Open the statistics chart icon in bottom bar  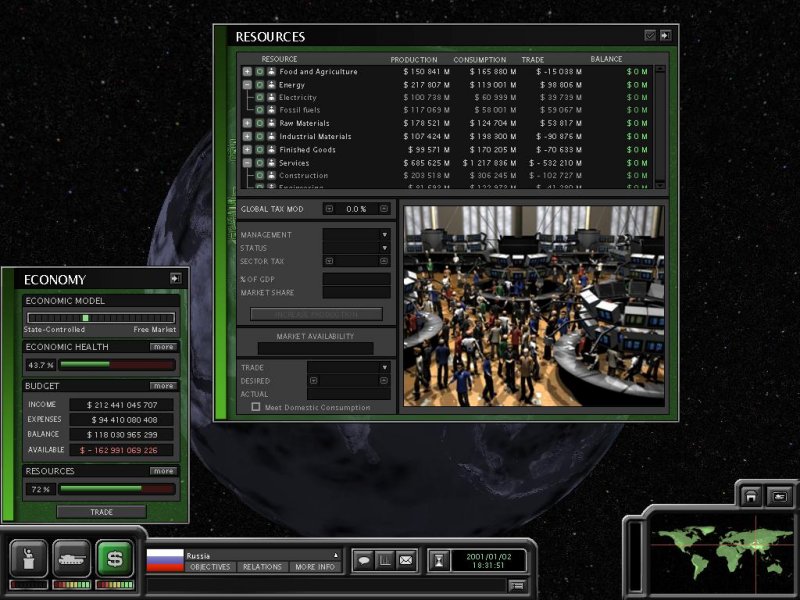[x=384, y=561]
